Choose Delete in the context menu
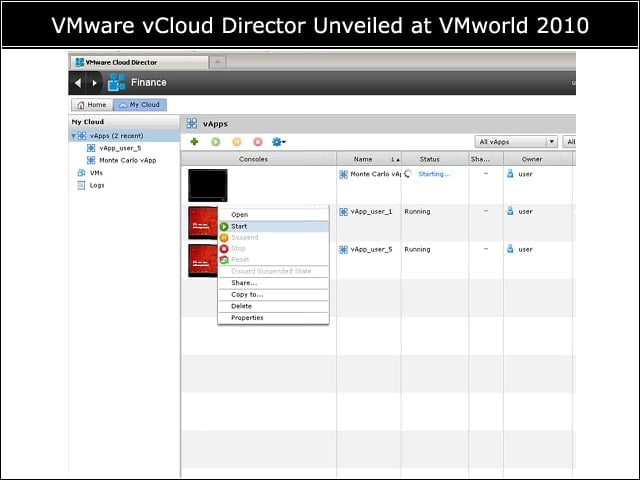This screenshot has height=480, width=640. tap(273, 306)
